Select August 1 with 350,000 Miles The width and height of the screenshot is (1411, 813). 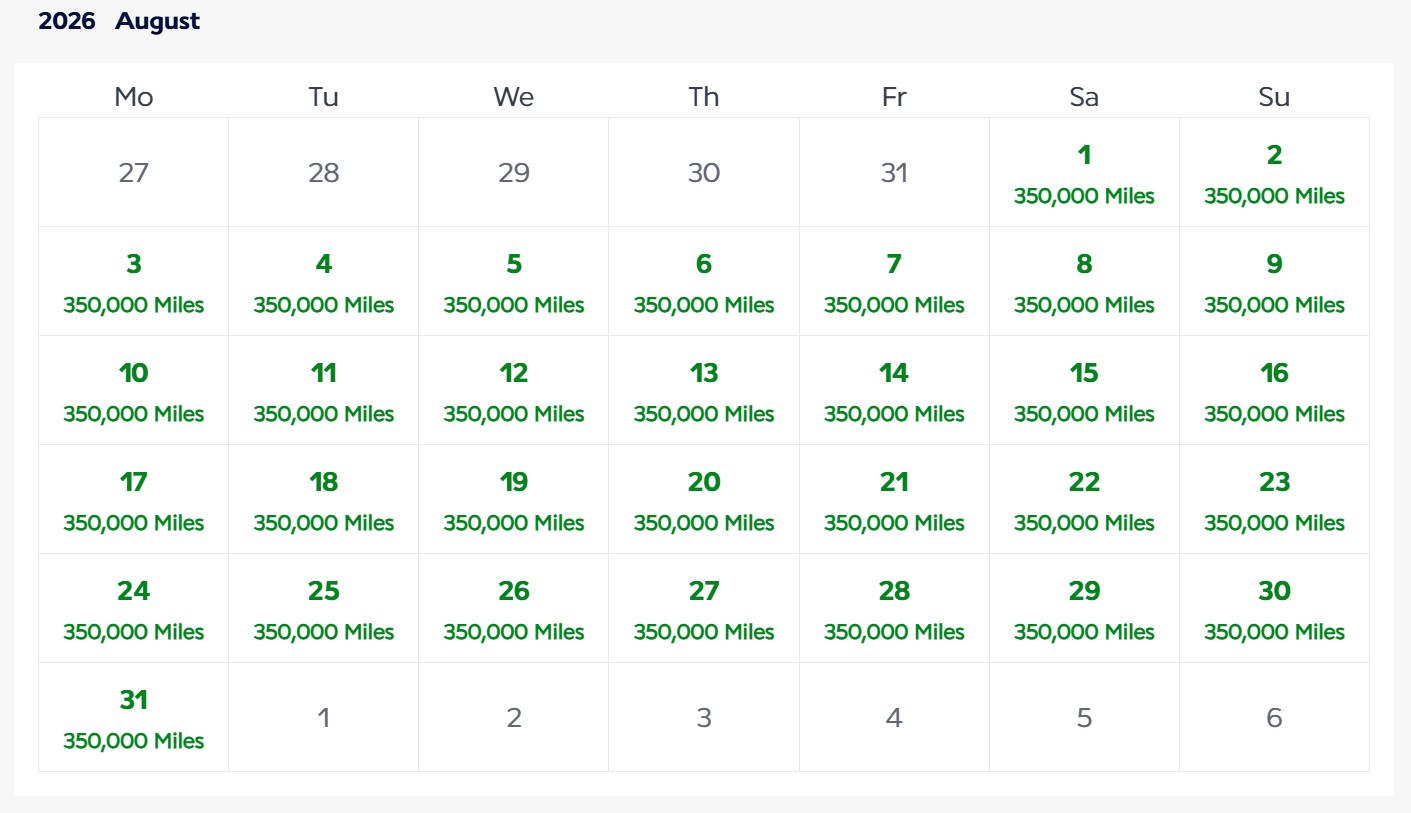point(1084,173)
